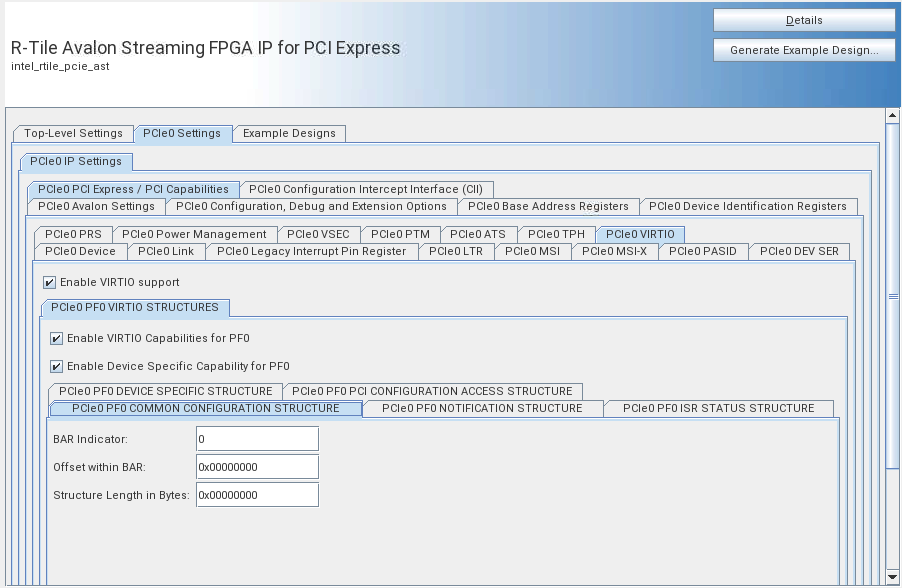Switch to PCIe0 VSEC tab
902x588 pixels.
tap(318, 235)
